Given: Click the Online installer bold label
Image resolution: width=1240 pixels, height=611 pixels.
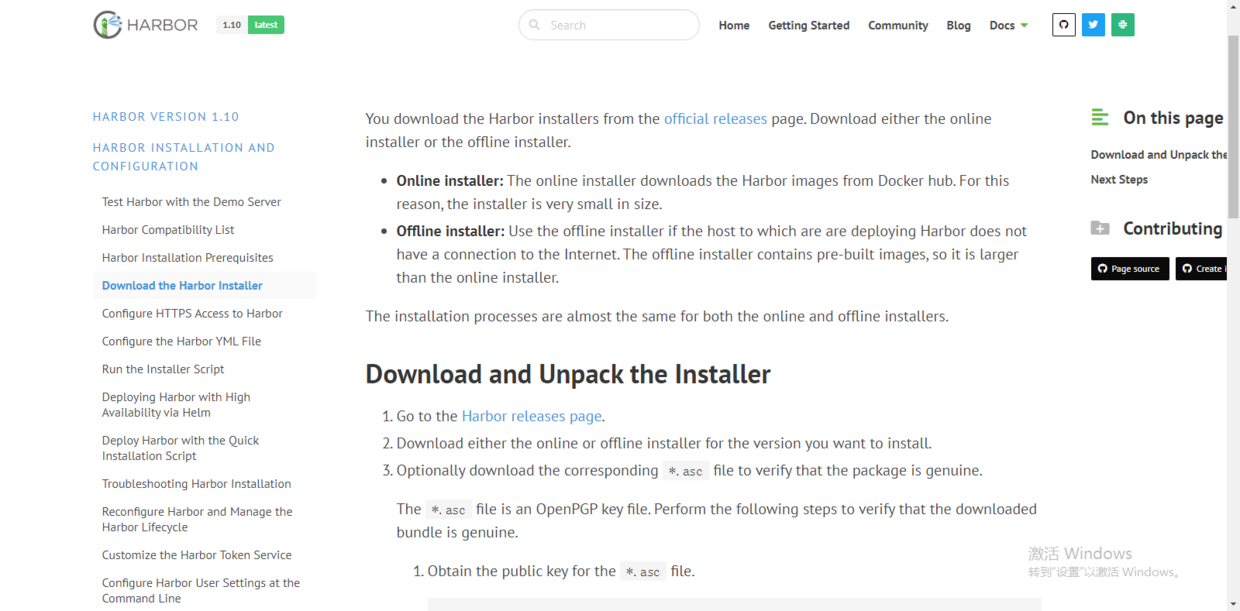Looking at the screenshot, I should (449, 181).
